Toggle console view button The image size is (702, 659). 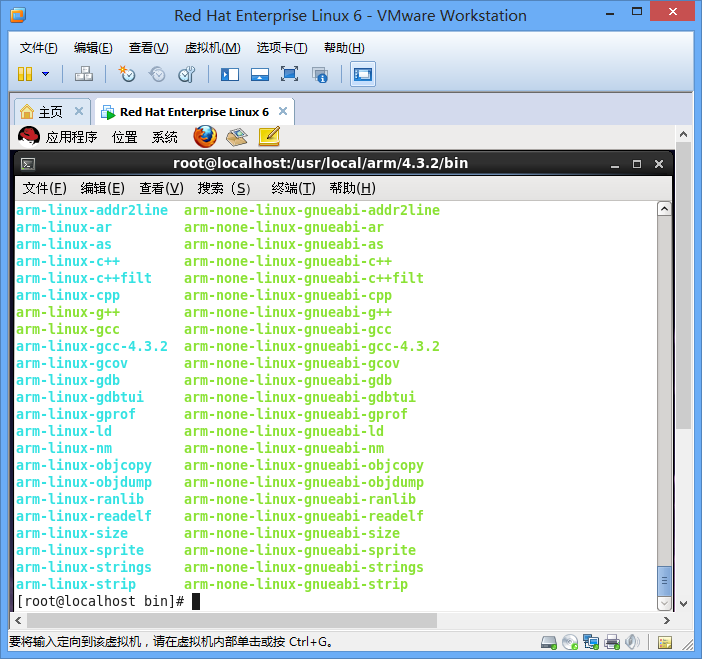point(363,74)
